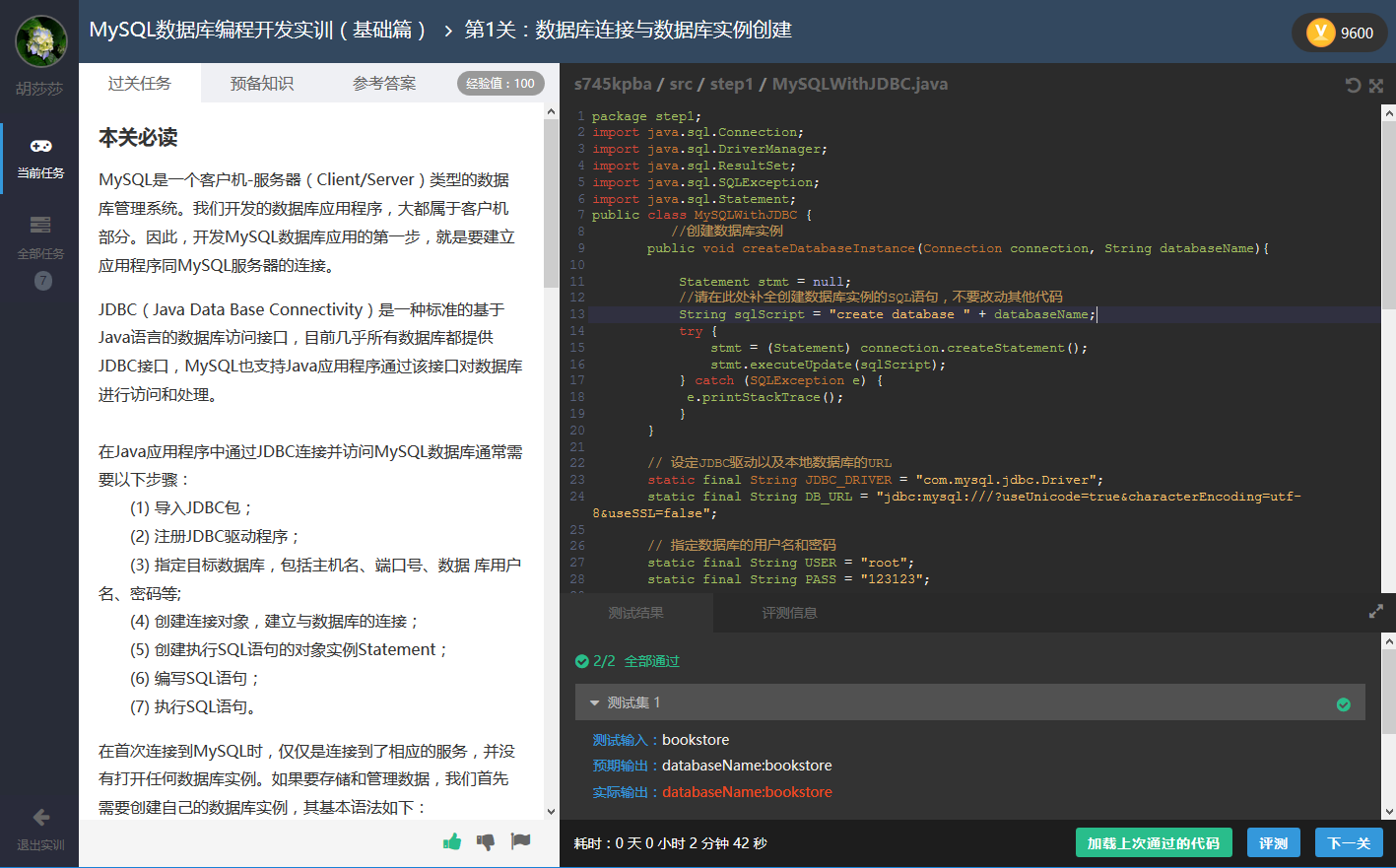This screenshot has height=868, width=1396.
Task: Go to next level with 下一关
Action: (1349, 843)
